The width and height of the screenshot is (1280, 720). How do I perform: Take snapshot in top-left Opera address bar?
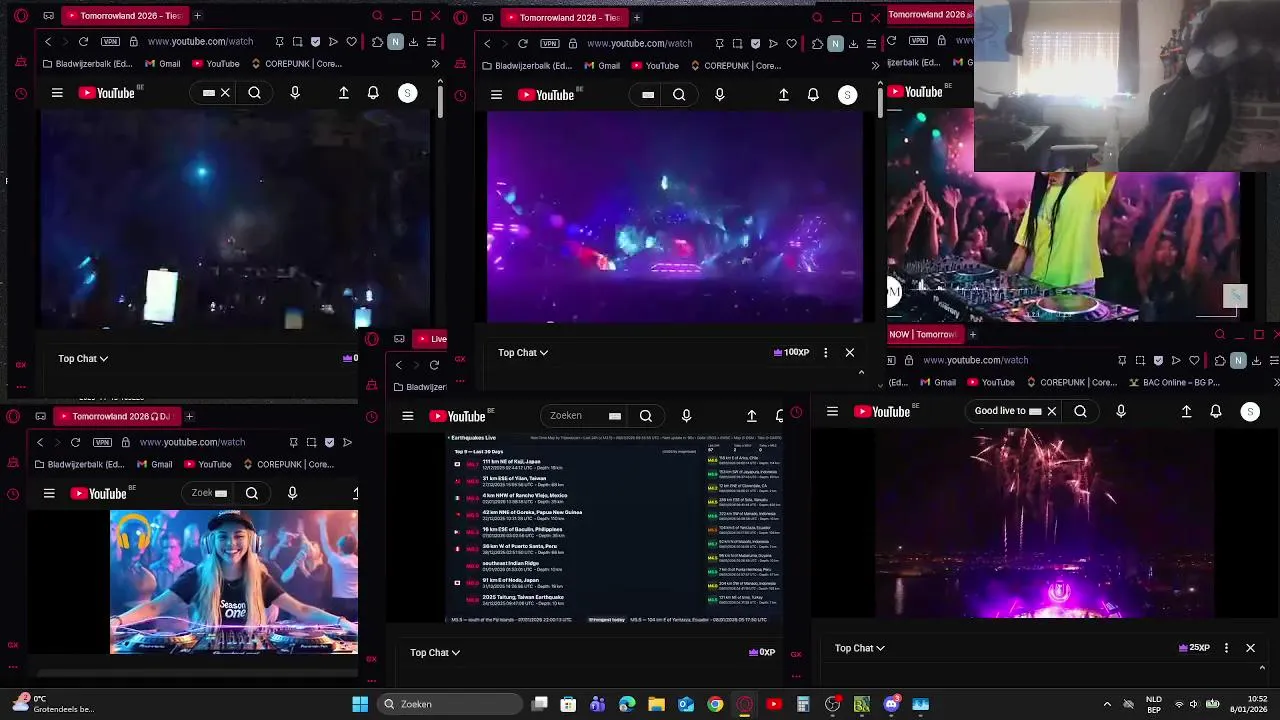point(298,42)
